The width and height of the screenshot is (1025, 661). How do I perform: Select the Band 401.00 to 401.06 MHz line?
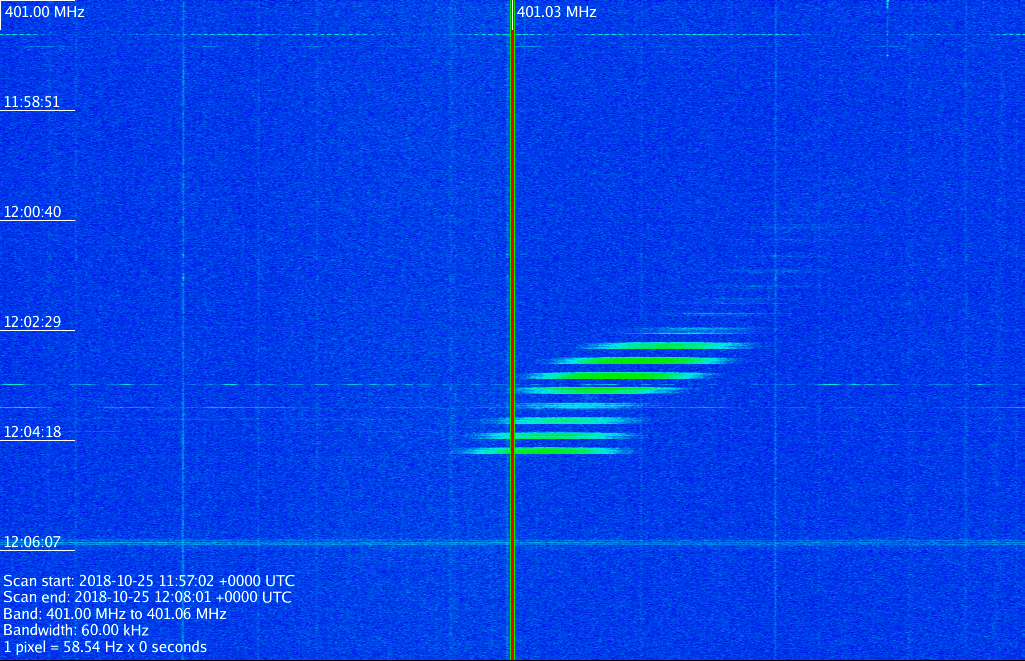[115, 614]
